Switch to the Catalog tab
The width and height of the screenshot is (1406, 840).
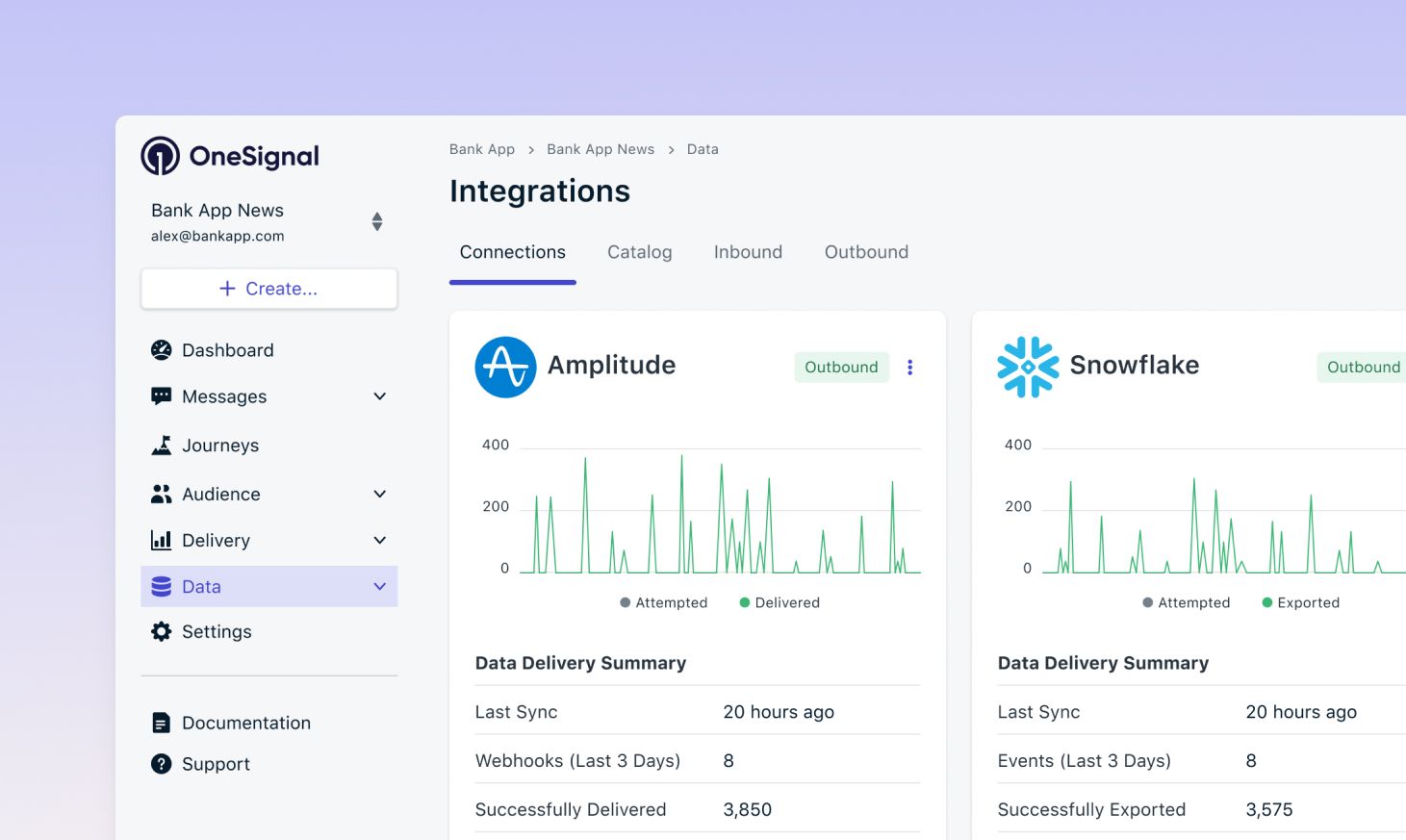pos(640,252)
